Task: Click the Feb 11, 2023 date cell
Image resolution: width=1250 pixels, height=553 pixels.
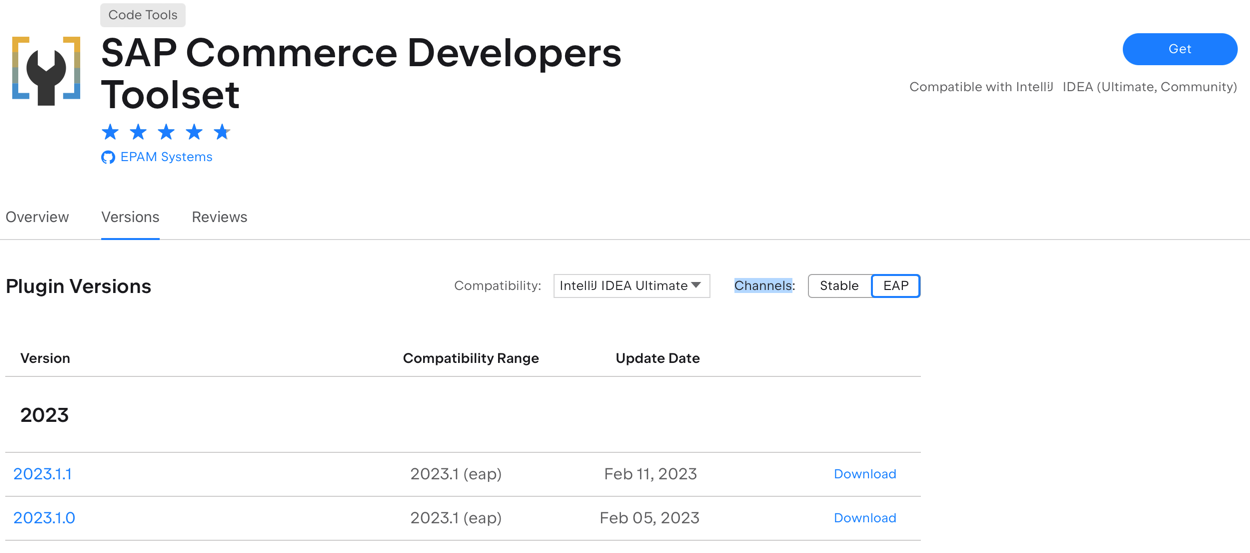Action: 651,474
